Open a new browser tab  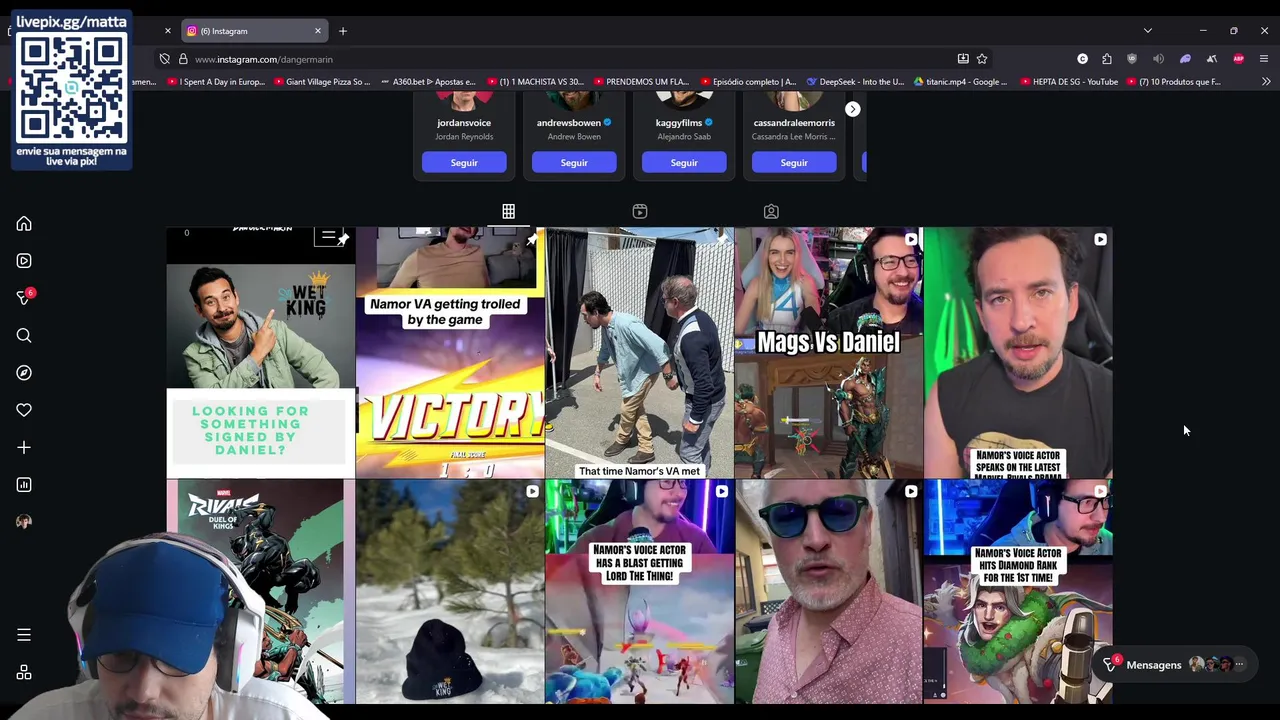(343, 31)
